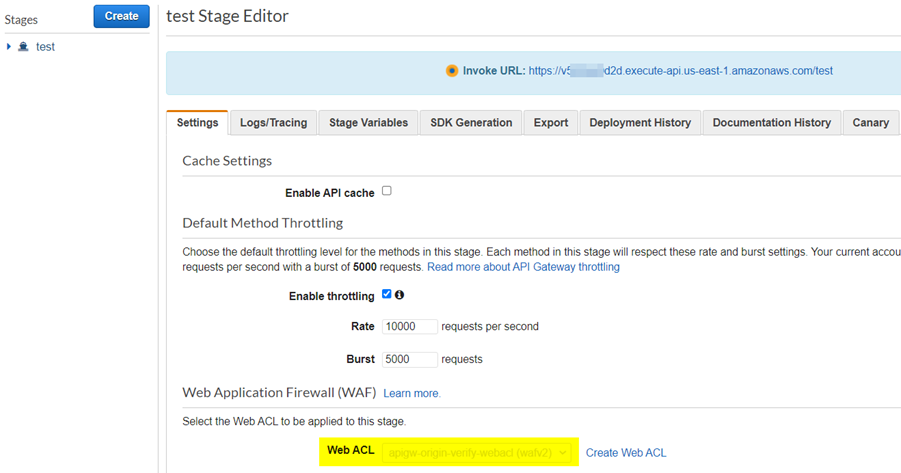Click the Cache Settings heading
This screenshot has width=901, height=473.
click(x=227, y=161)
